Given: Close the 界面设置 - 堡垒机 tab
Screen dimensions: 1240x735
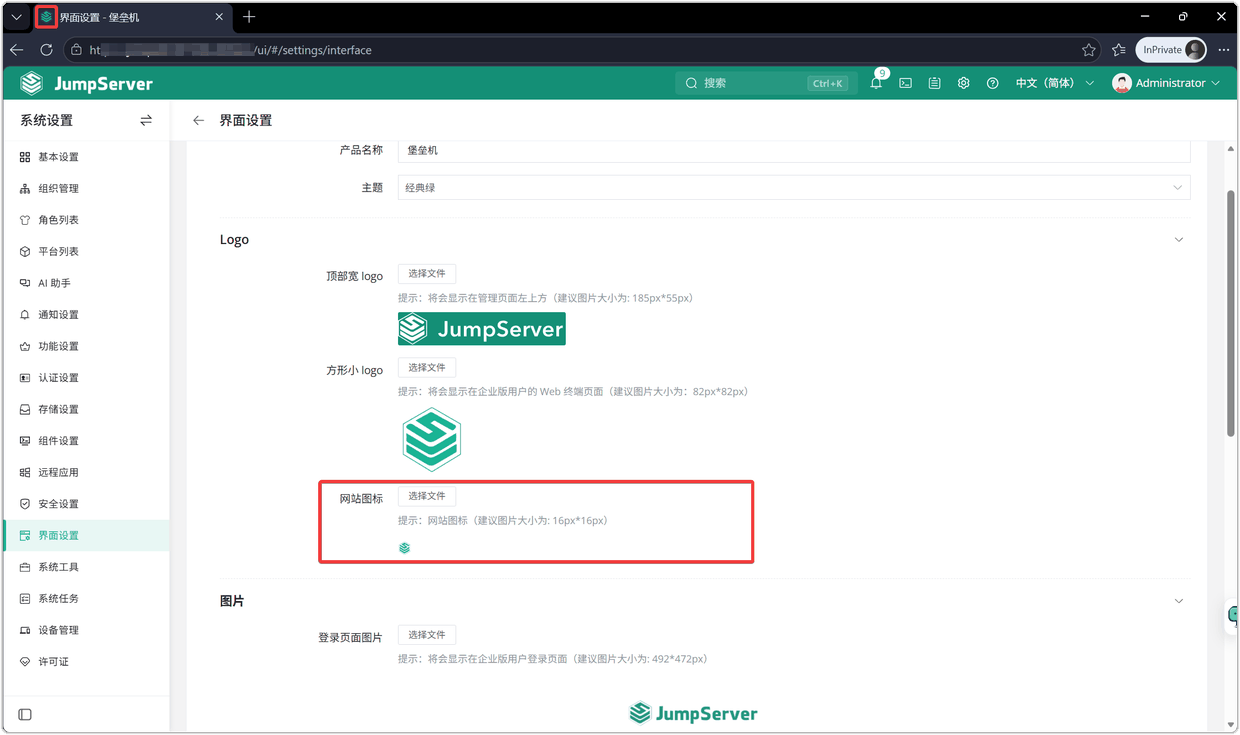Looking at the screenshot, I should coord(219,17).
